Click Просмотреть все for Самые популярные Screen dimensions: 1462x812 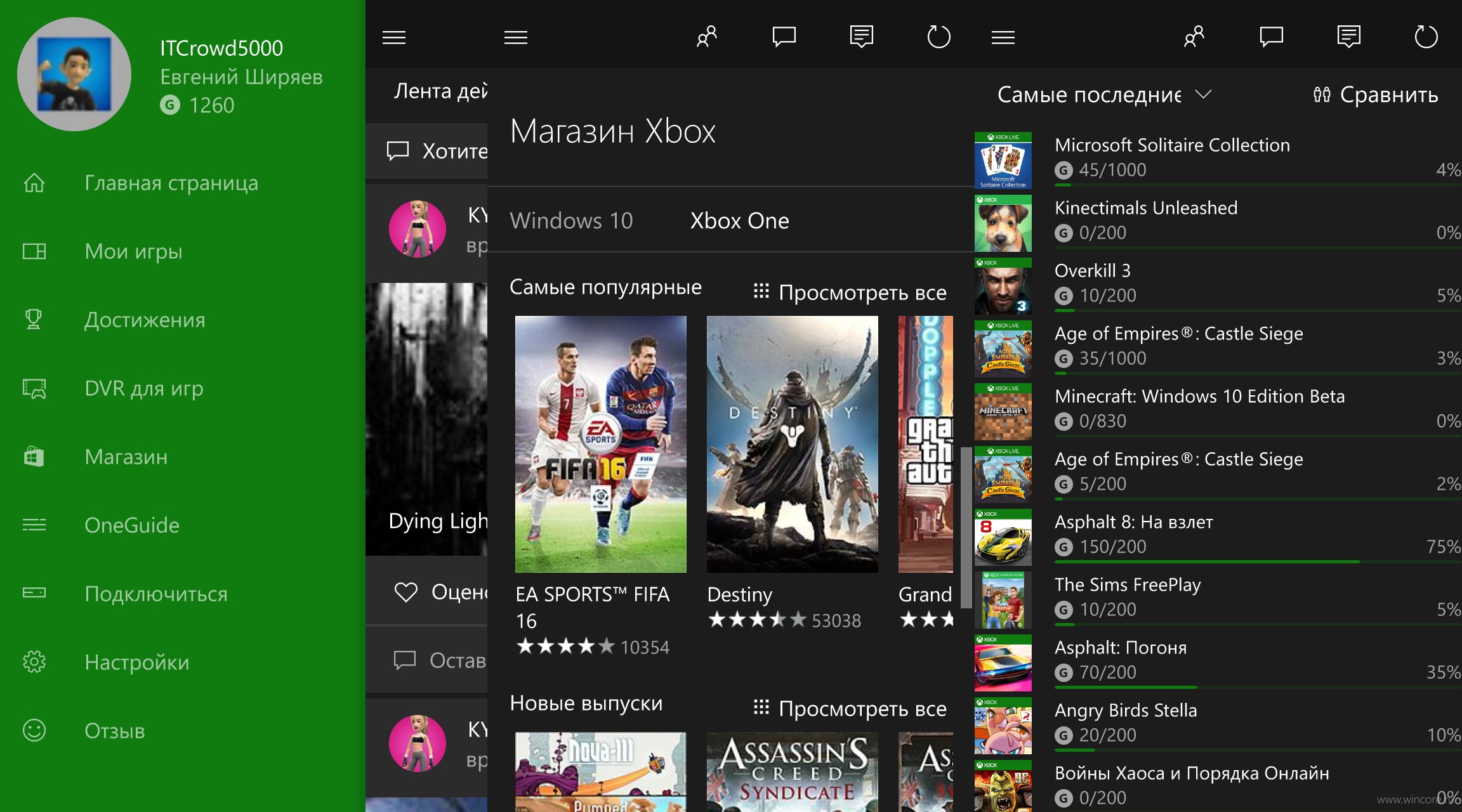click(x=850, y=292)
